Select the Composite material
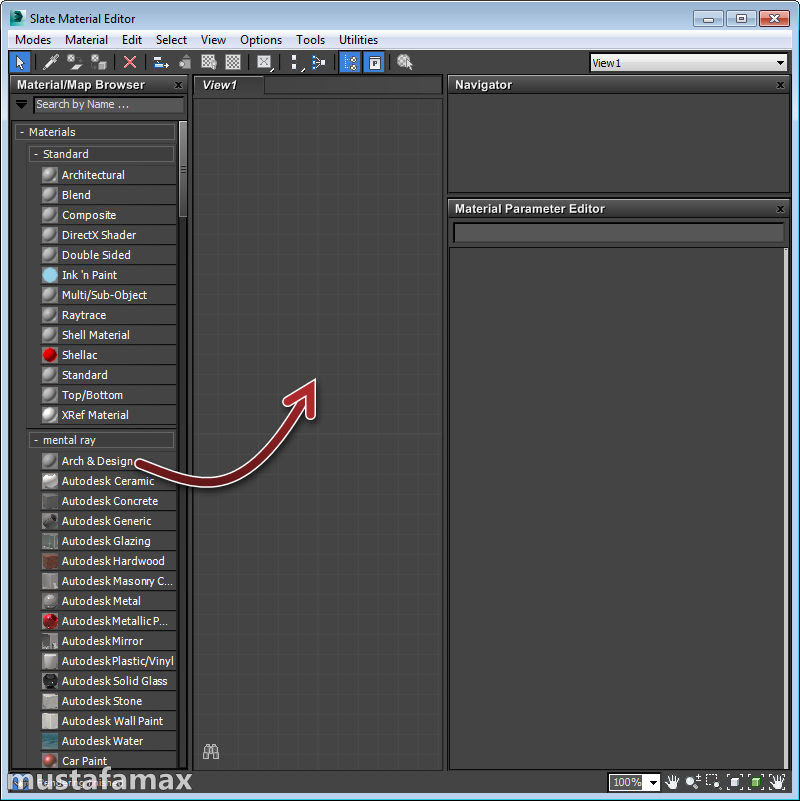 coord(108,215)
